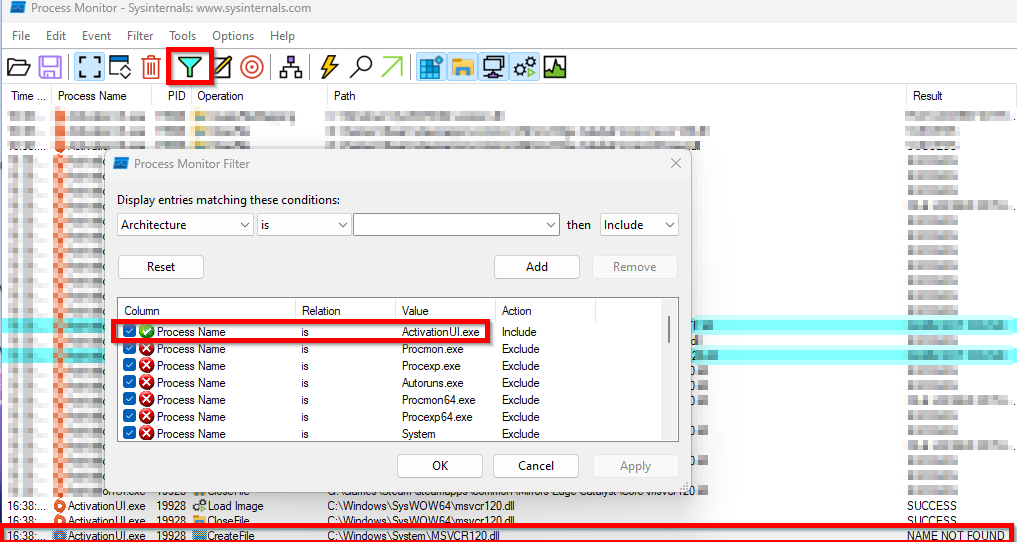Click the lightning bolt toolbar icon

329,67
